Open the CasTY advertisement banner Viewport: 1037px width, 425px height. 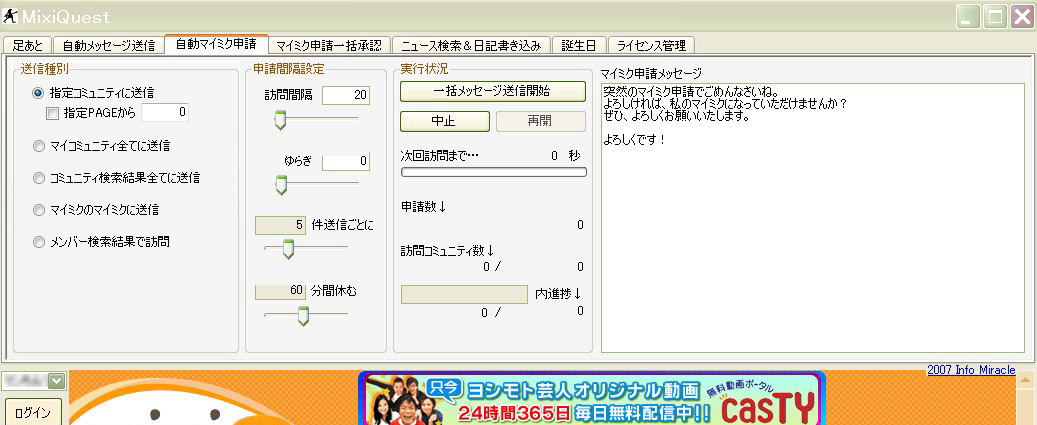tap(592, 399)
